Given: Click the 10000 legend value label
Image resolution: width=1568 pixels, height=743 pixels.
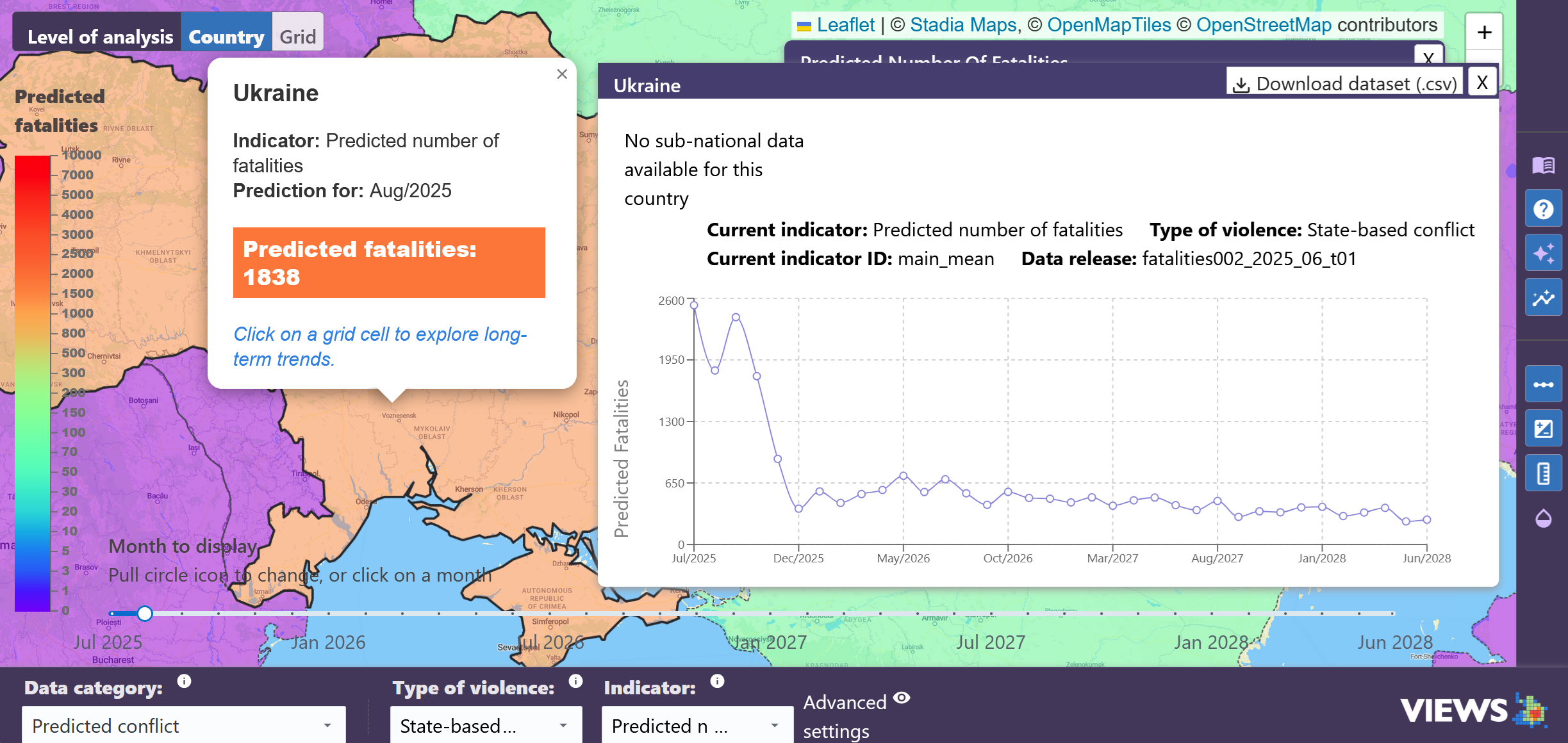Looking at the screenshot, I should (82, 155).
